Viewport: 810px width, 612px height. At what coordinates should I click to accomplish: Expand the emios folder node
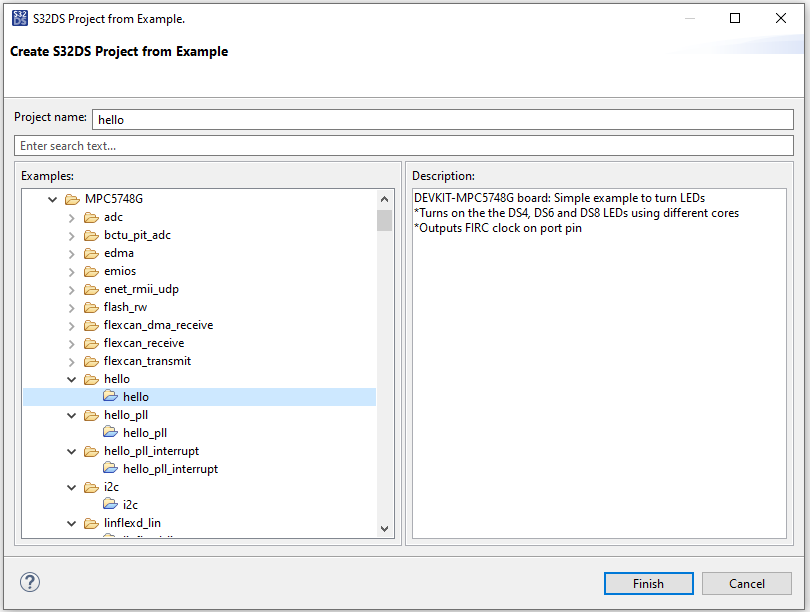(72, 272)
